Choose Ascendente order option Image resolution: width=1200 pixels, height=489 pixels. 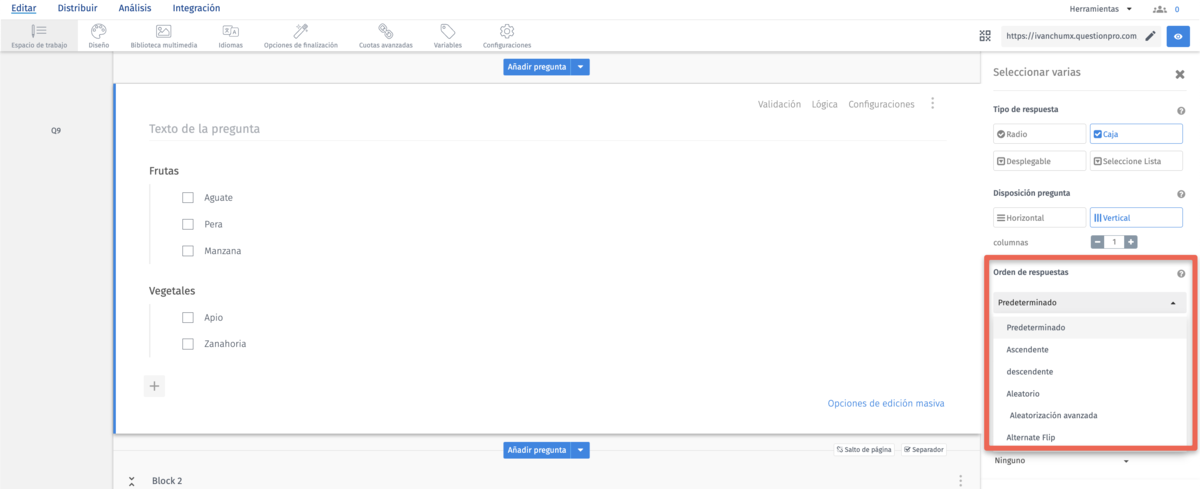1091,350
